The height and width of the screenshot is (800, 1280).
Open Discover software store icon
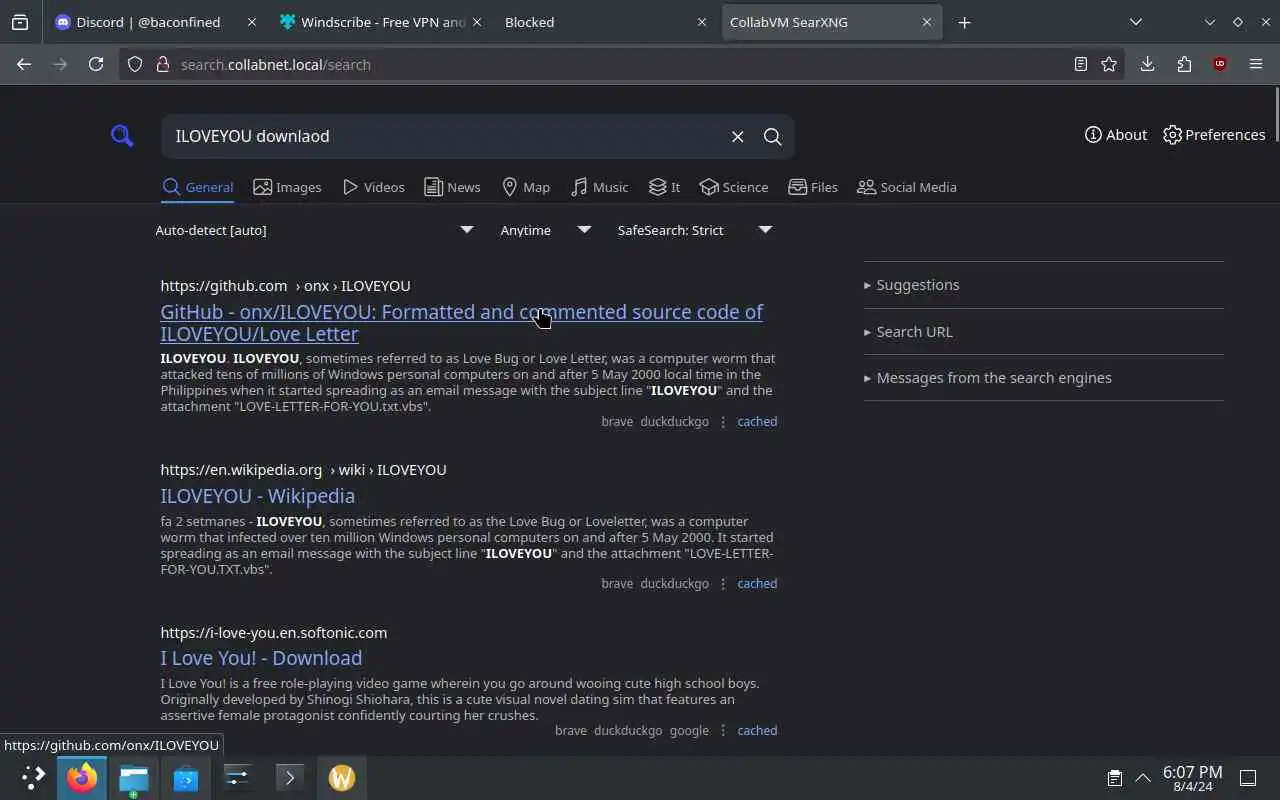click(186, 778)
